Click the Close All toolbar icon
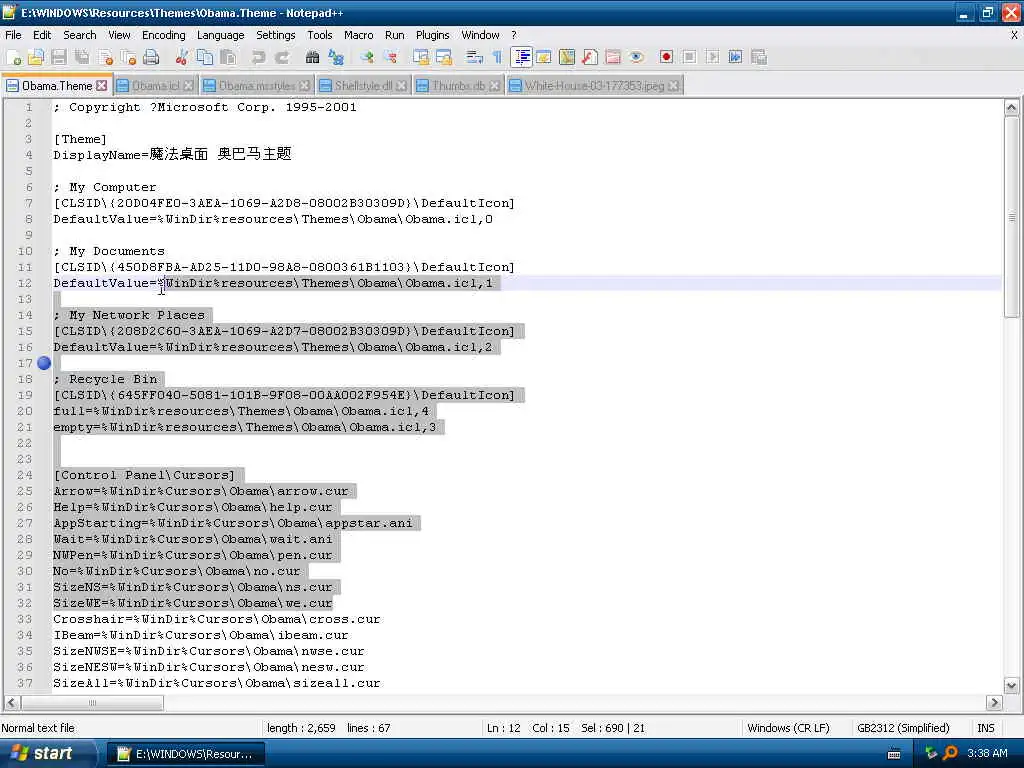This screenshot has height=768, width=1024. click(x=128, y=57)
